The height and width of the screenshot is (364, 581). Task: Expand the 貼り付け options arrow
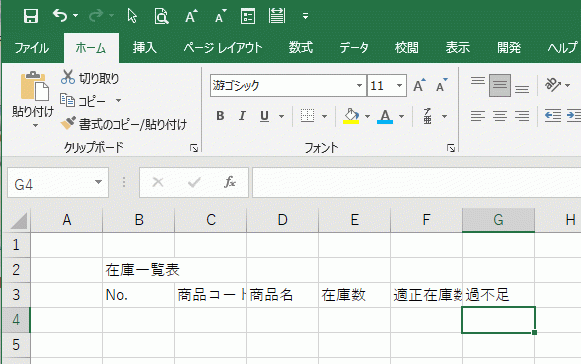pyautogui.click(x=35, y=126)
